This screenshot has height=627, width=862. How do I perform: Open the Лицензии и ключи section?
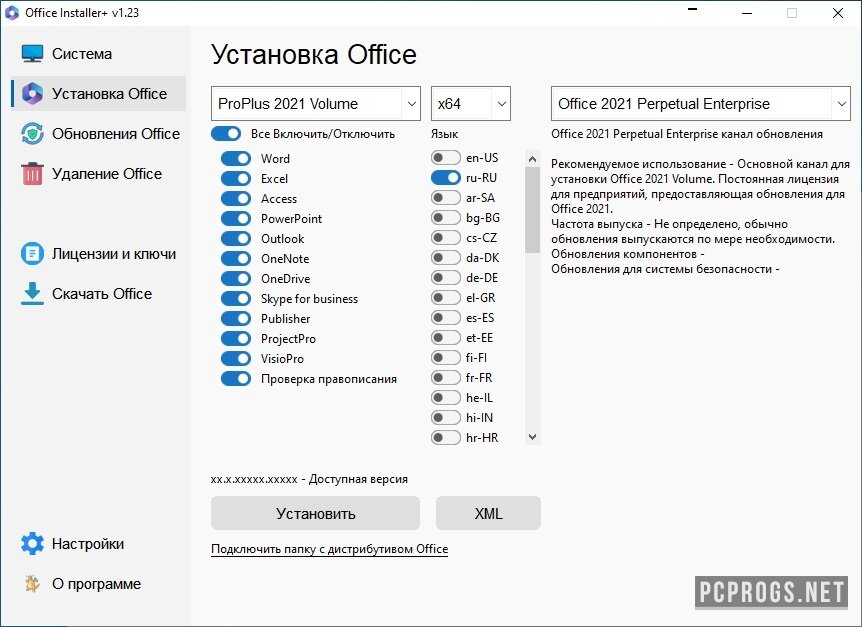114,254
